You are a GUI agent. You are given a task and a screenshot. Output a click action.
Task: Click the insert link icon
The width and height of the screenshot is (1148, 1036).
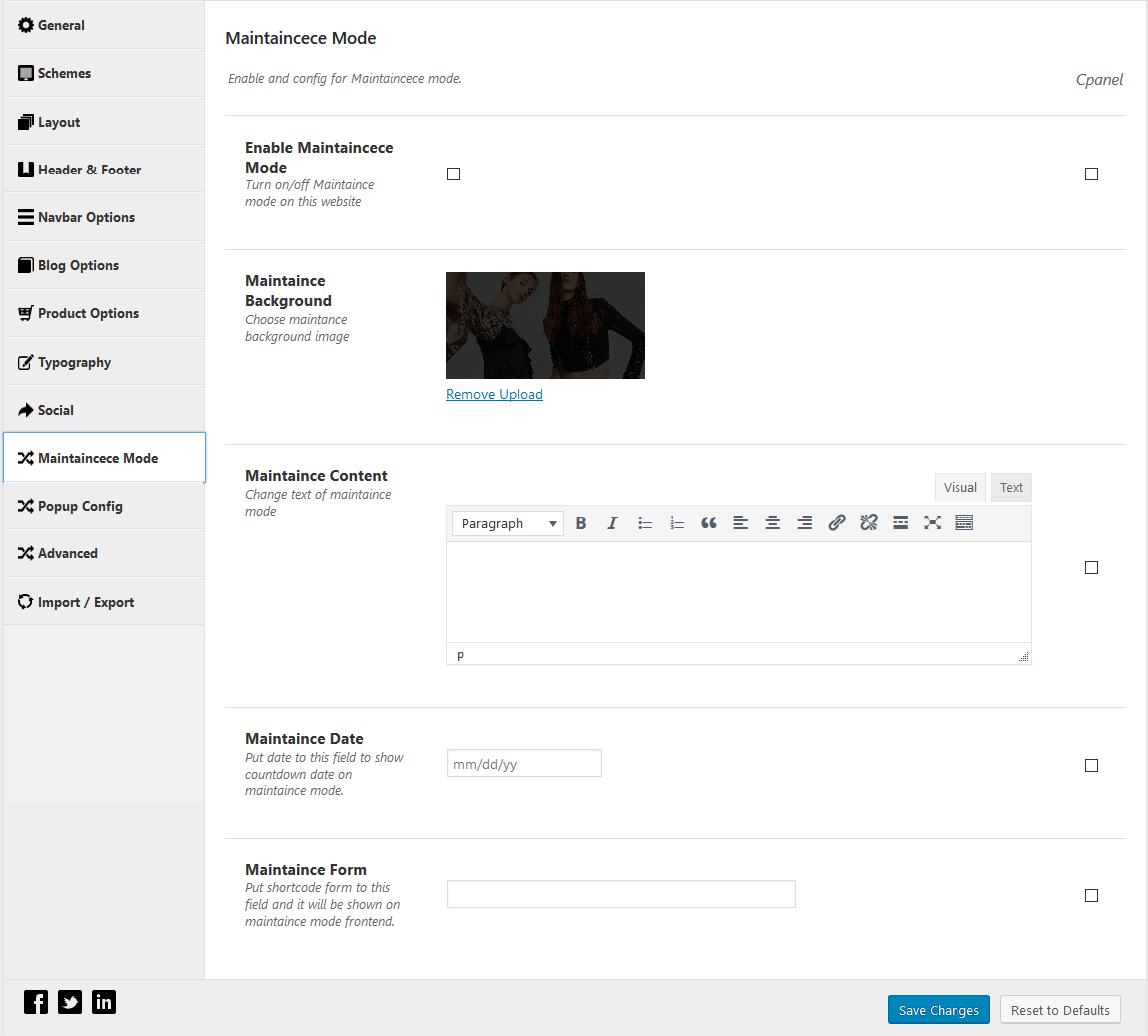pos(836,522)
